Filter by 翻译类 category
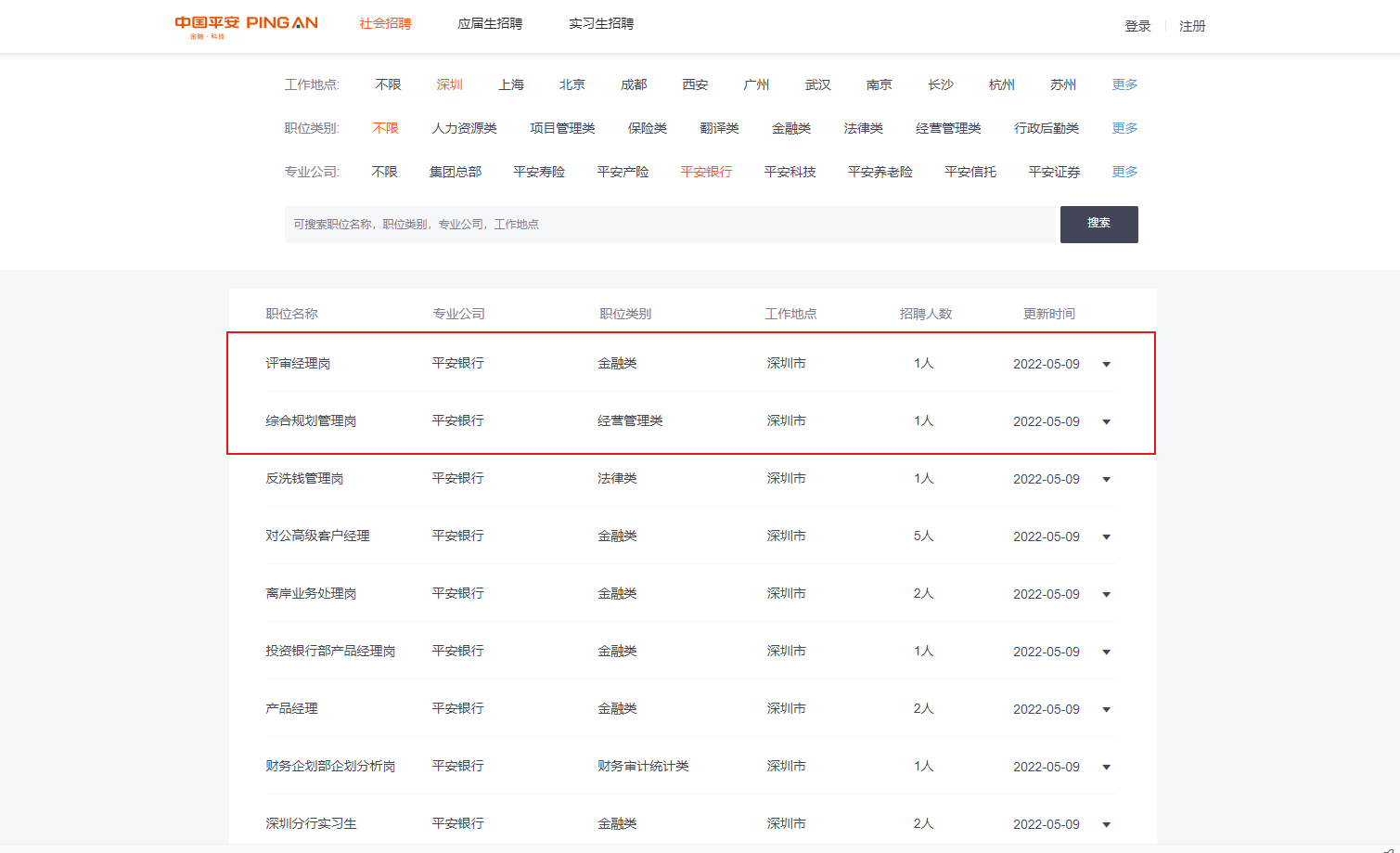The image size is (1400, 853). (x=719, y=128)
